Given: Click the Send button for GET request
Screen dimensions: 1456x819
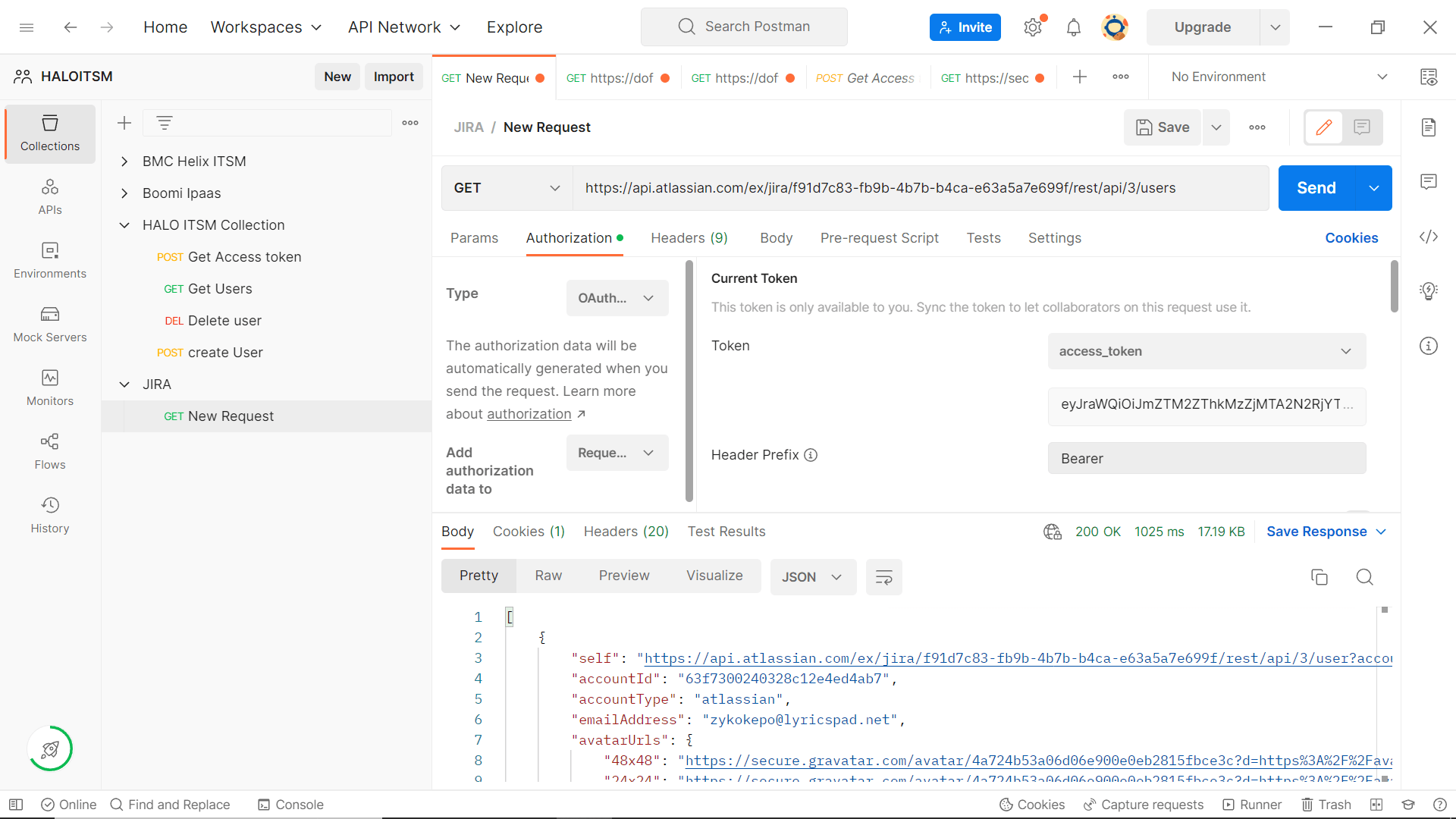Looking at the screenshot, I should pos(1315,188).
